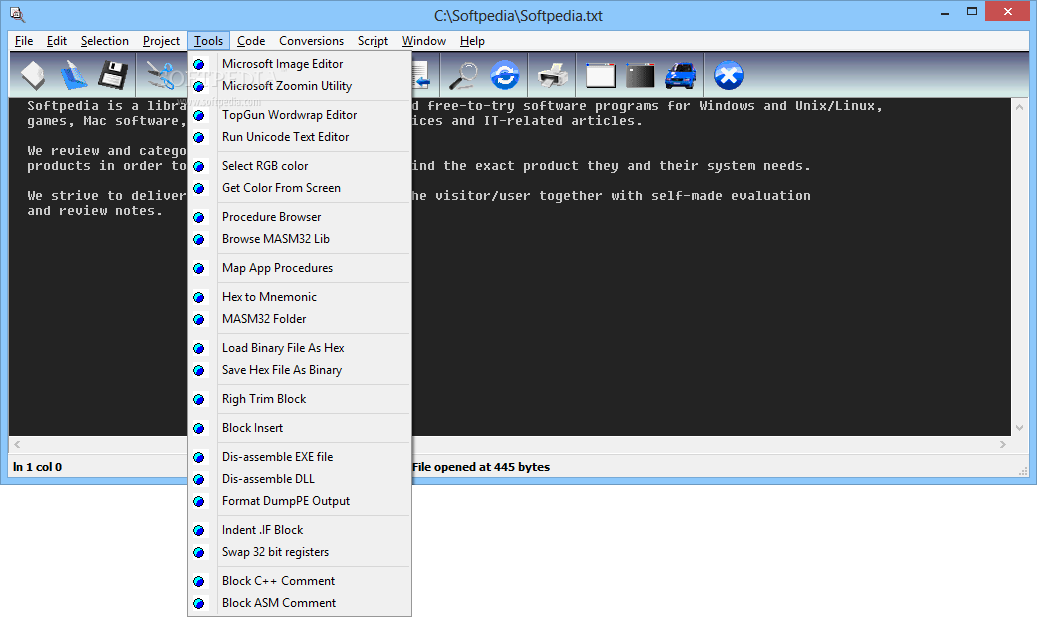Select Map App Procedures

tap(299, 268)
